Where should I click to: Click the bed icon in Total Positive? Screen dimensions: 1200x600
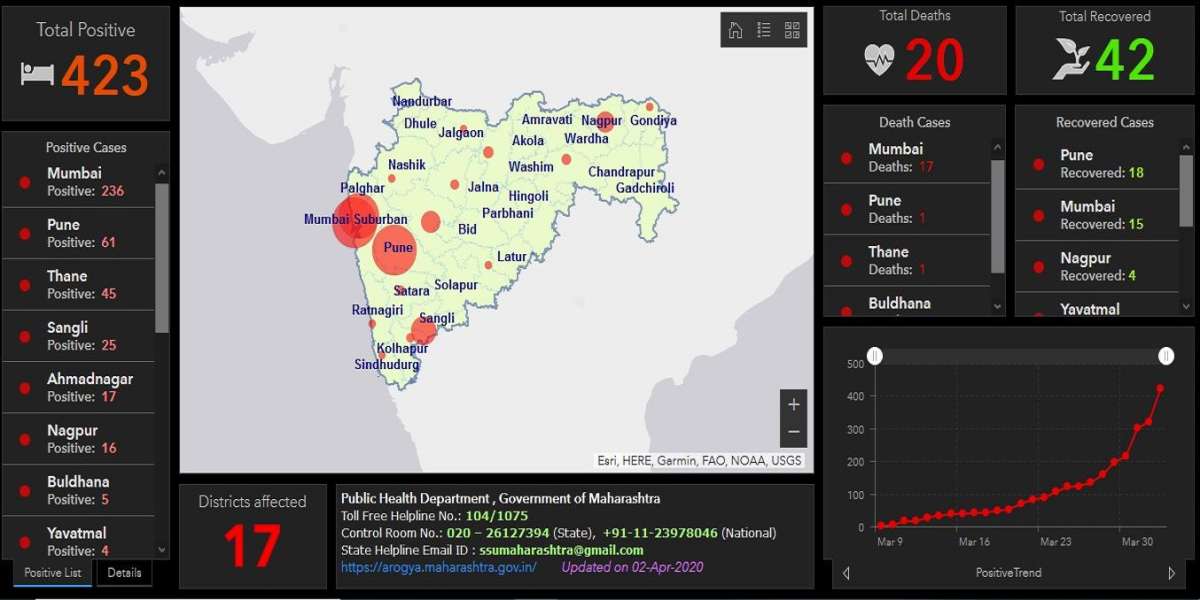click(37, 75)
